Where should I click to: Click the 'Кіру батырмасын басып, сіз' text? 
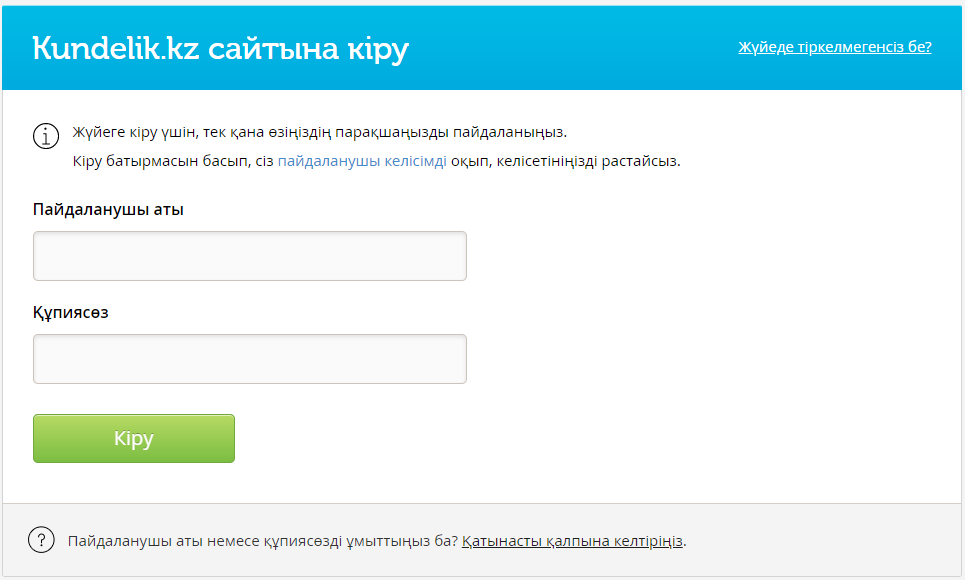173,161
